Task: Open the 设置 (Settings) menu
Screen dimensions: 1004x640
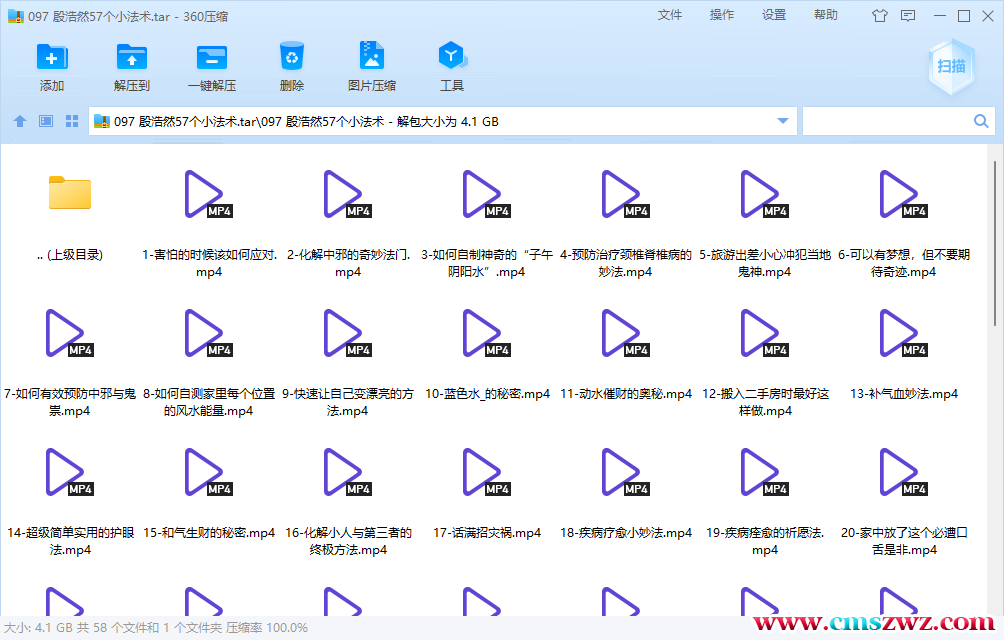Action: [x=773, y=15]
